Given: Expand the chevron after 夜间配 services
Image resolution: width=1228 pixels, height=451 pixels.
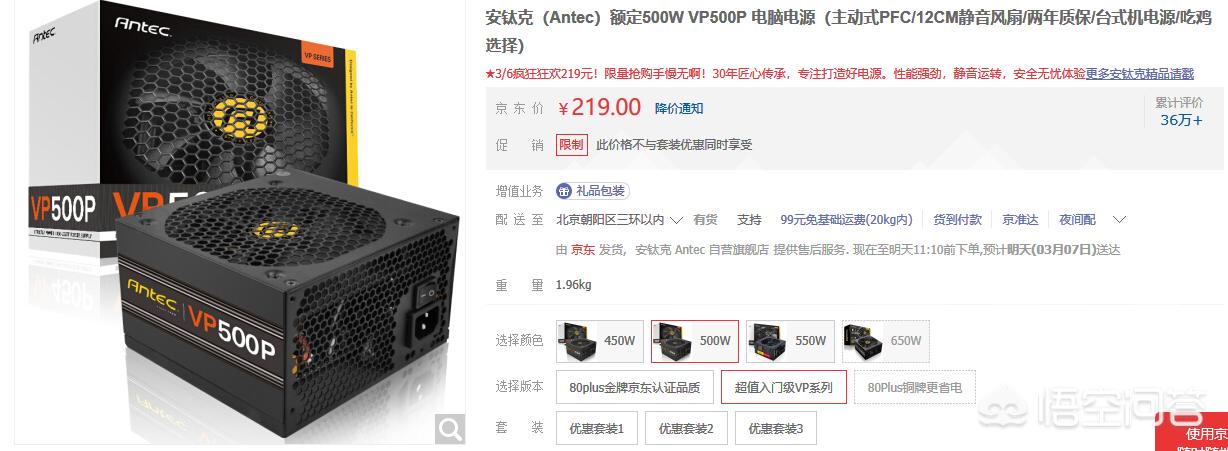Looking at the screenshot, I should [1119, 219].
